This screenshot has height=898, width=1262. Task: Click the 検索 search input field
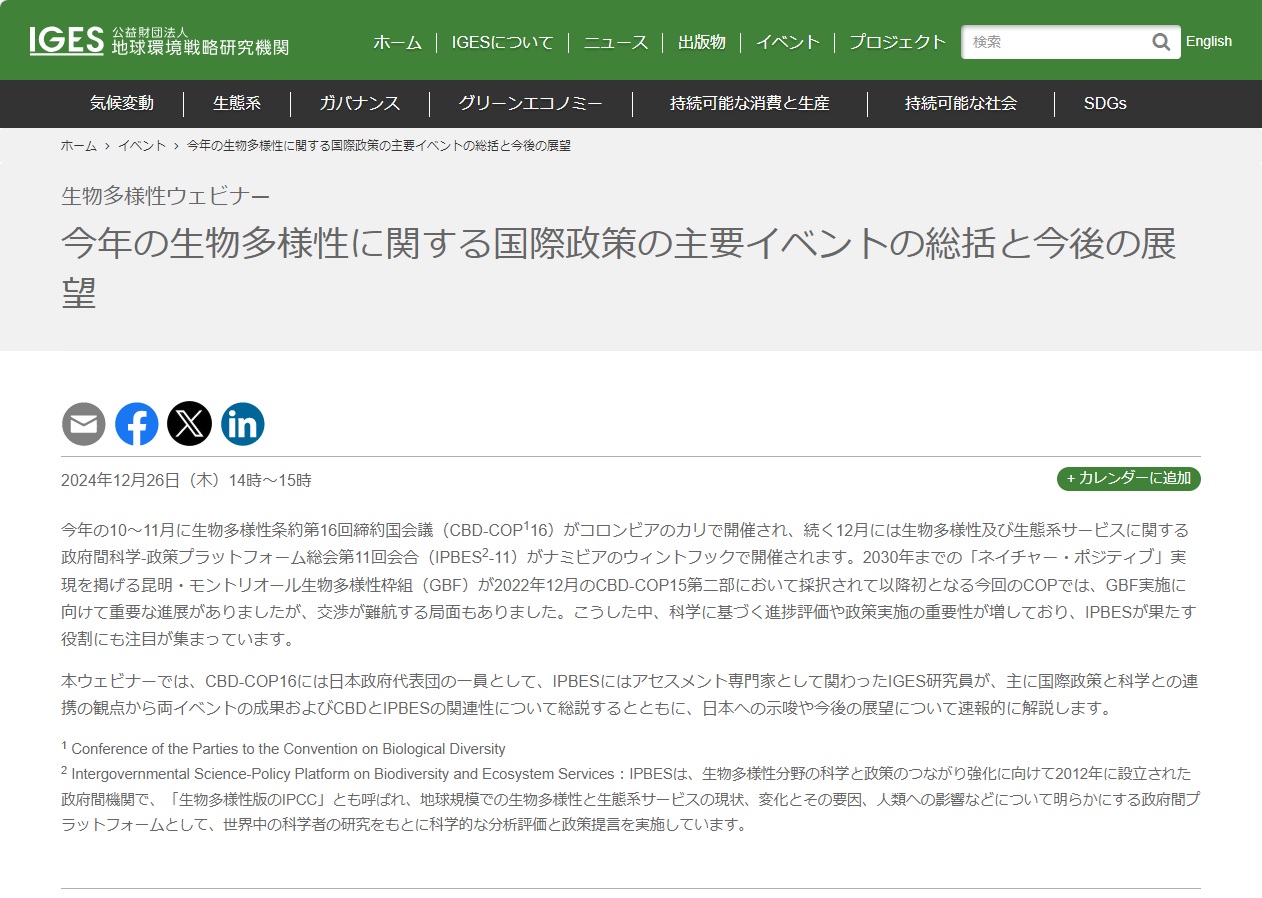(1055, 42)
